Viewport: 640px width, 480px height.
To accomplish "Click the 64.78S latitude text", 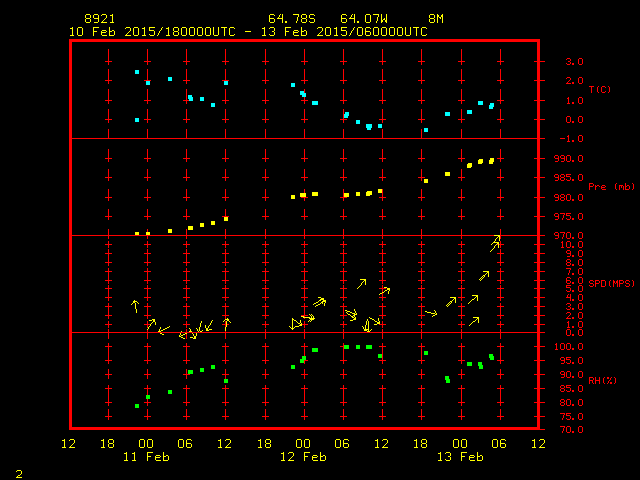I will pyautogui.click(x=289, y=19).
